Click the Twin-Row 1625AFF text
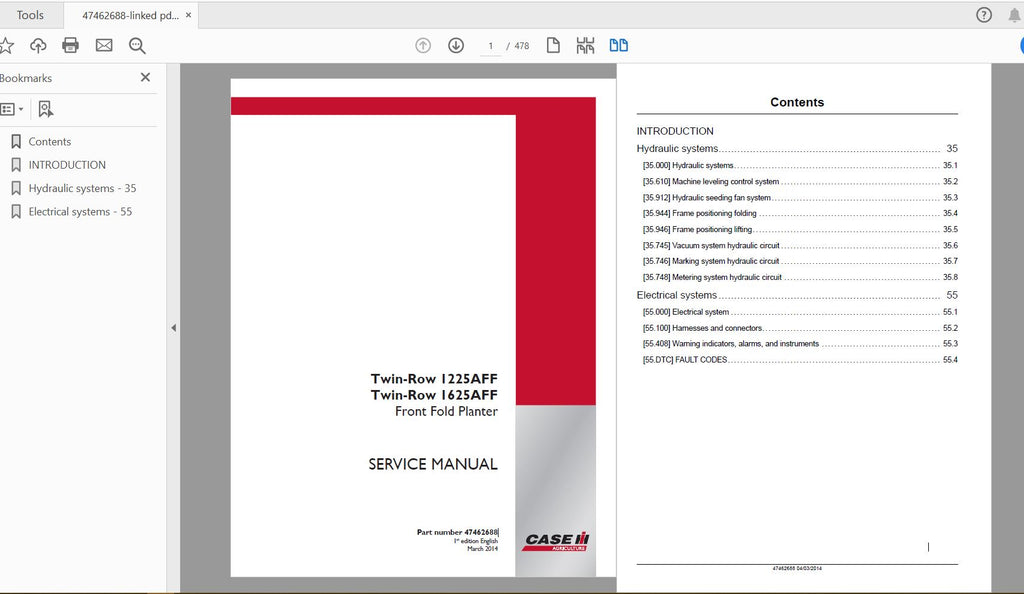The image size is (1024, 594). [434, 395]
